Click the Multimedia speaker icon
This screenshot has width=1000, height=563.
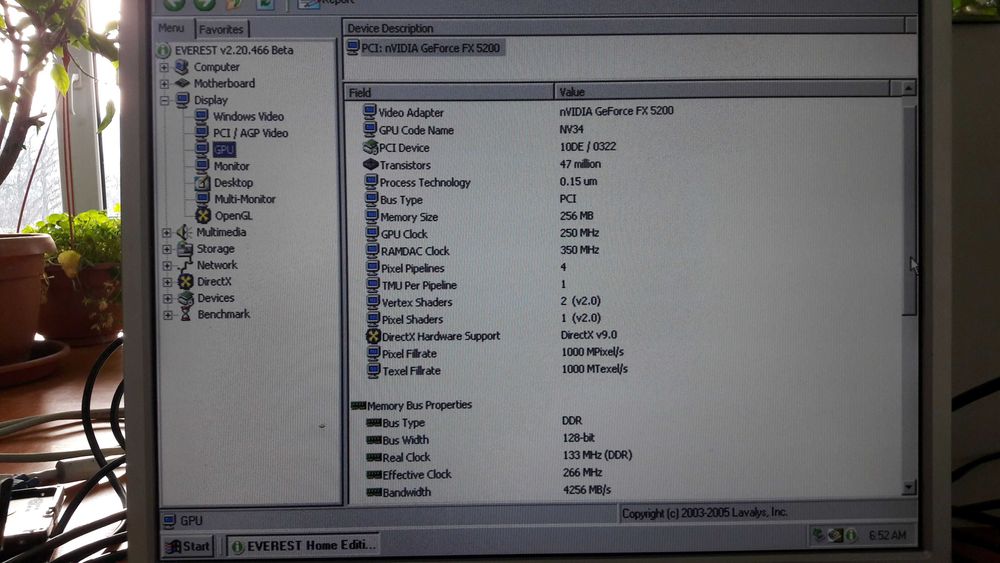point(184,232)
